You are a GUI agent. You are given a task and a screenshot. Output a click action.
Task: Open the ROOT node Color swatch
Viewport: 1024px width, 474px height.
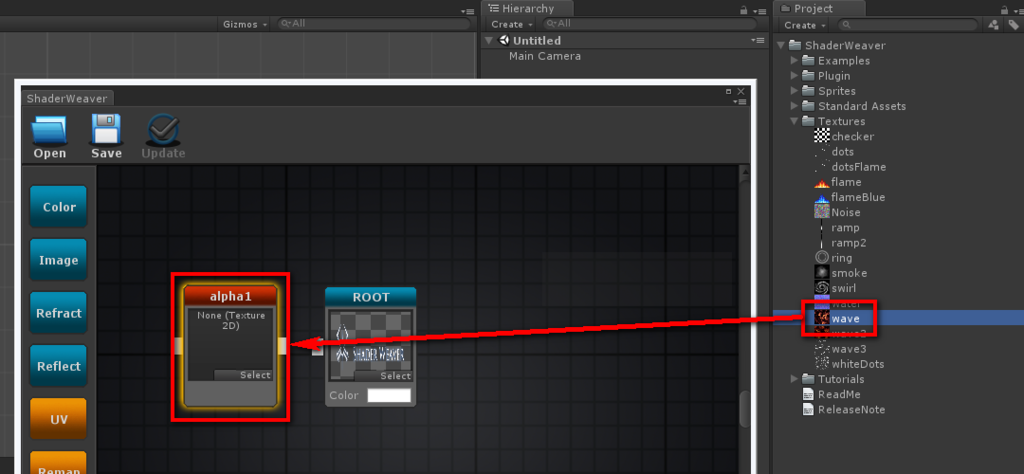pos(389,396)
